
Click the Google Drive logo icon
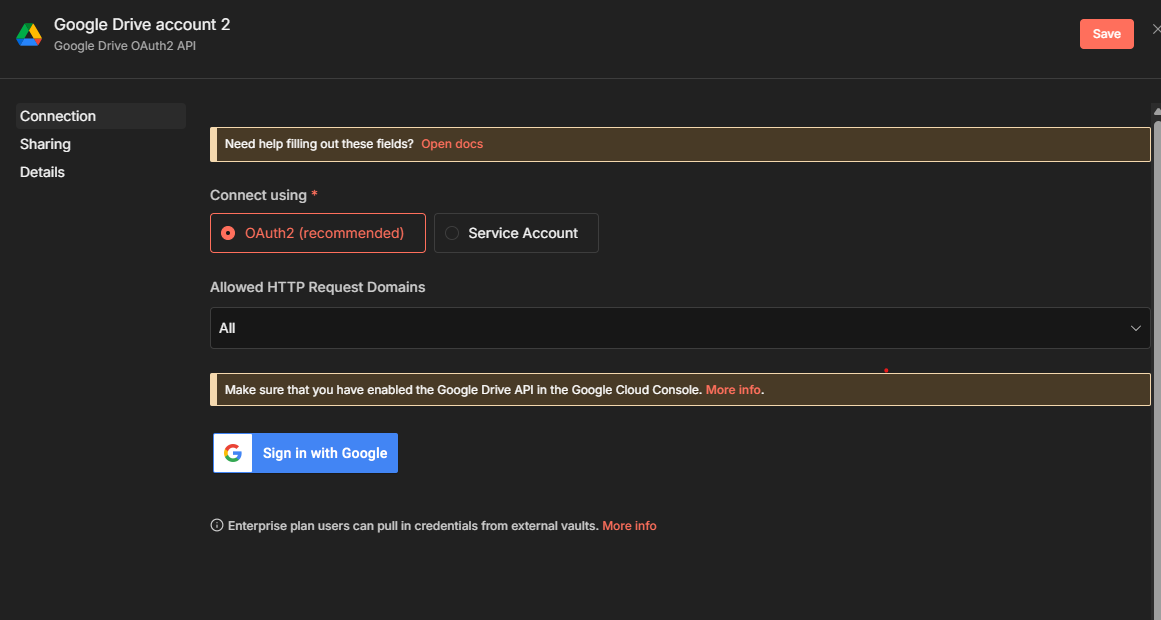tap(28, 34)
